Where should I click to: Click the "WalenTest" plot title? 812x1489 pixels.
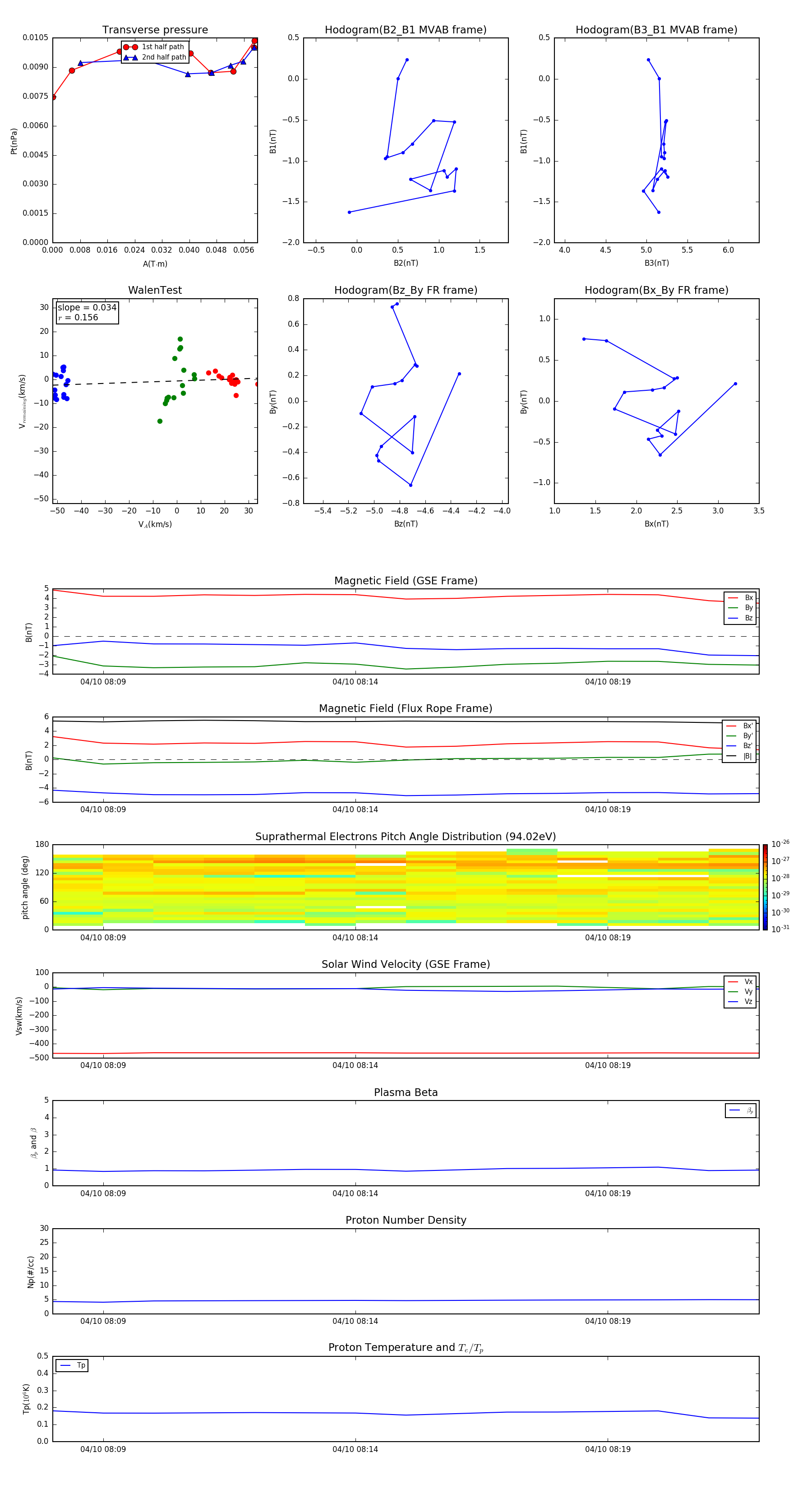coord(155,290)
